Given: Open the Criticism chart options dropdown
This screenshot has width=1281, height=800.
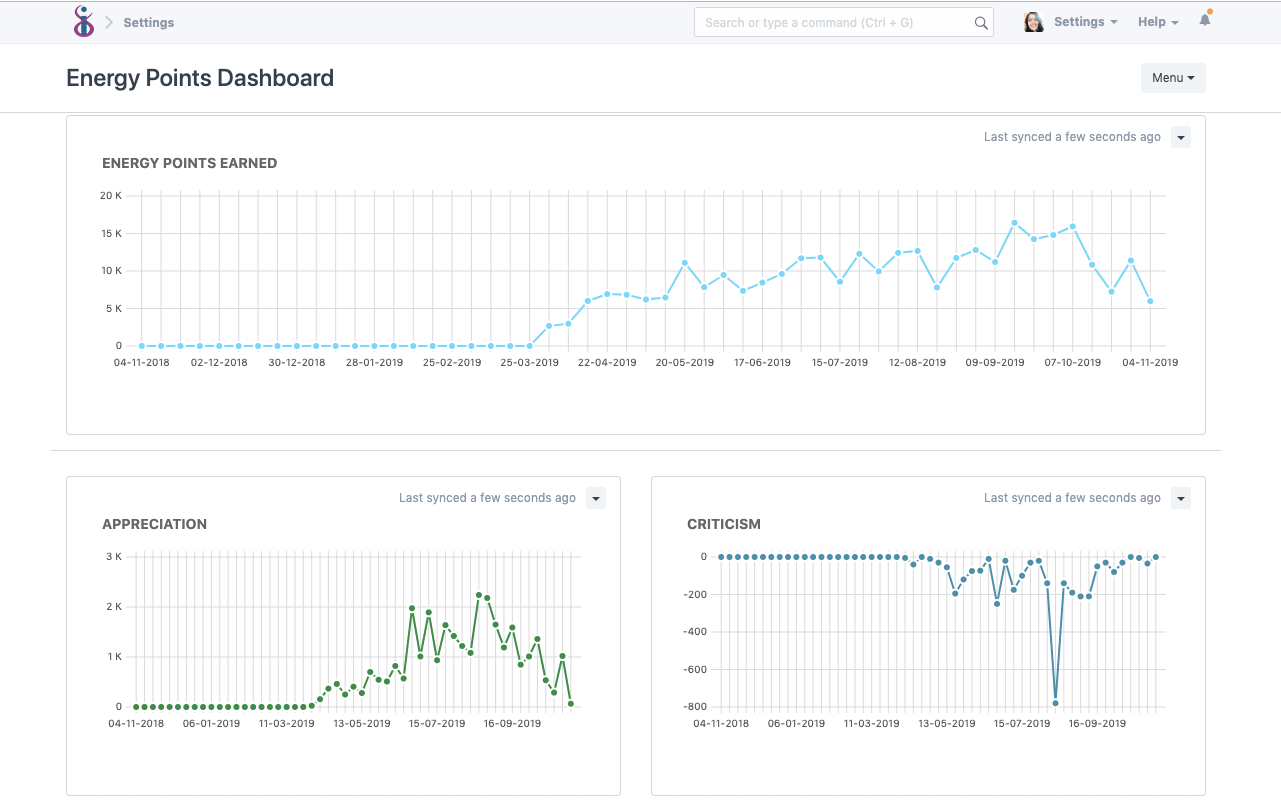Looking at the screenshot, I should pyautogui.click(x=1180, y=498).
